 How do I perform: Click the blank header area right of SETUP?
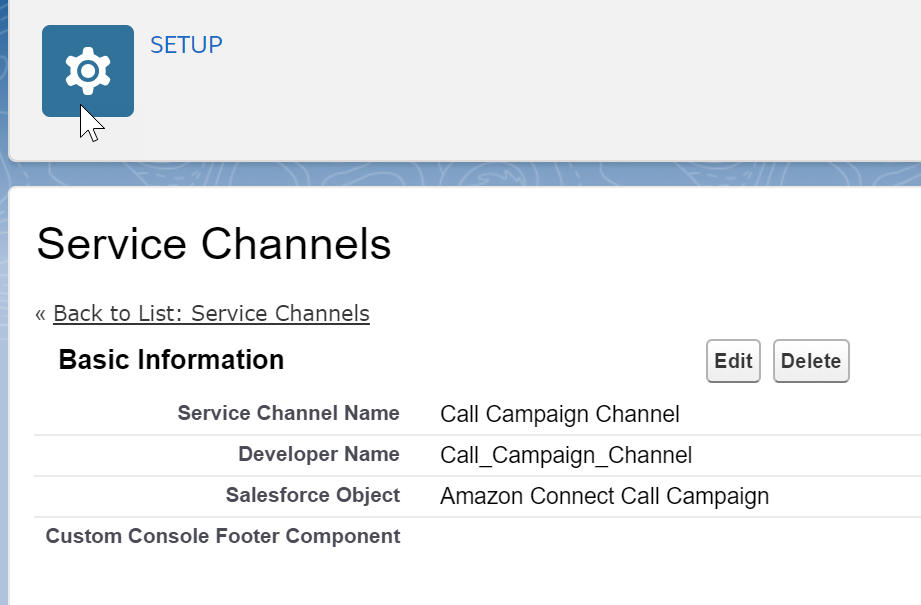[x=570, y=79]
